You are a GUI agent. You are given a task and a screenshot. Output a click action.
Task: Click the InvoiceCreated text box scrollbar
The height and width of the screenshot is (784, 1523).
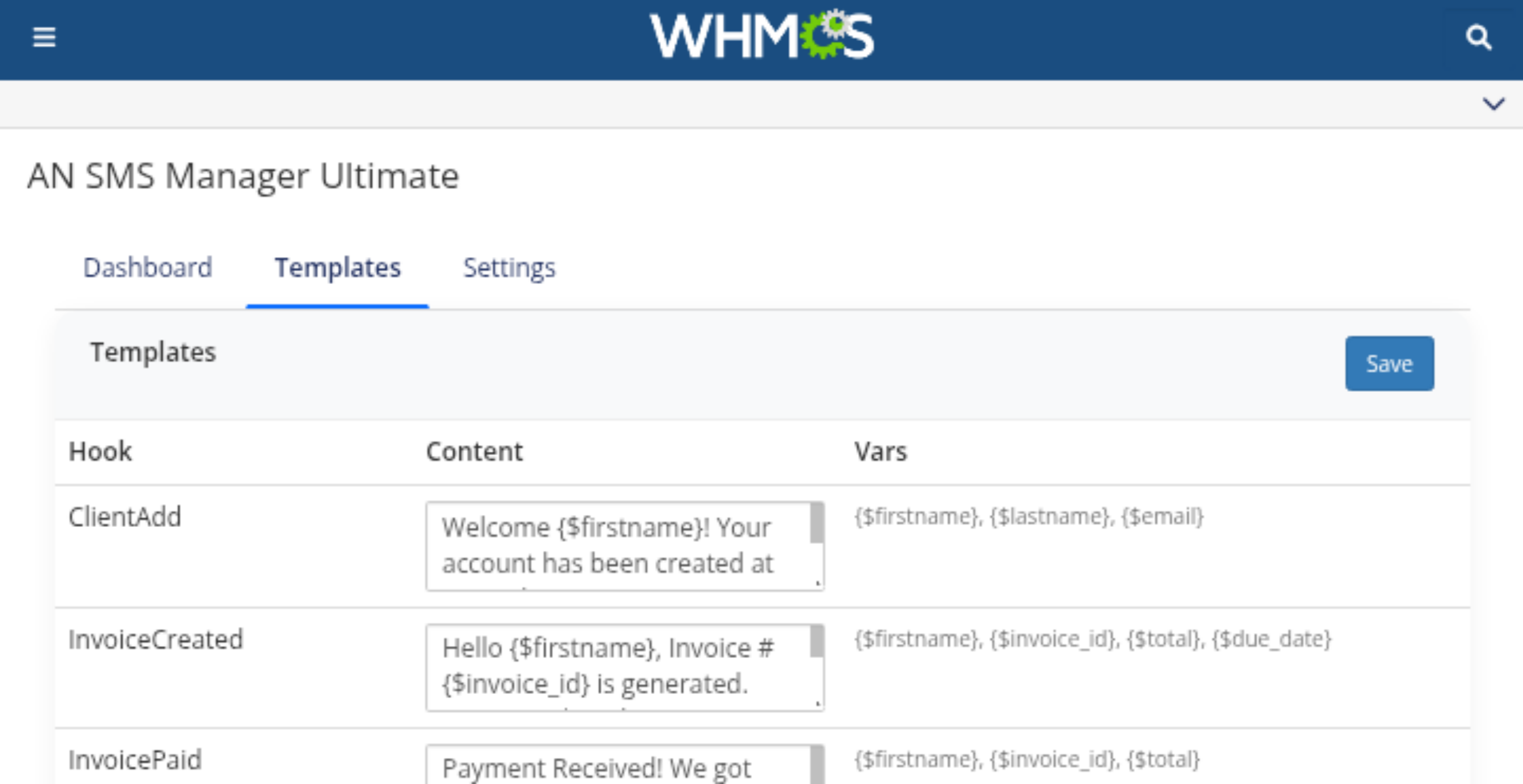[817, 642]
